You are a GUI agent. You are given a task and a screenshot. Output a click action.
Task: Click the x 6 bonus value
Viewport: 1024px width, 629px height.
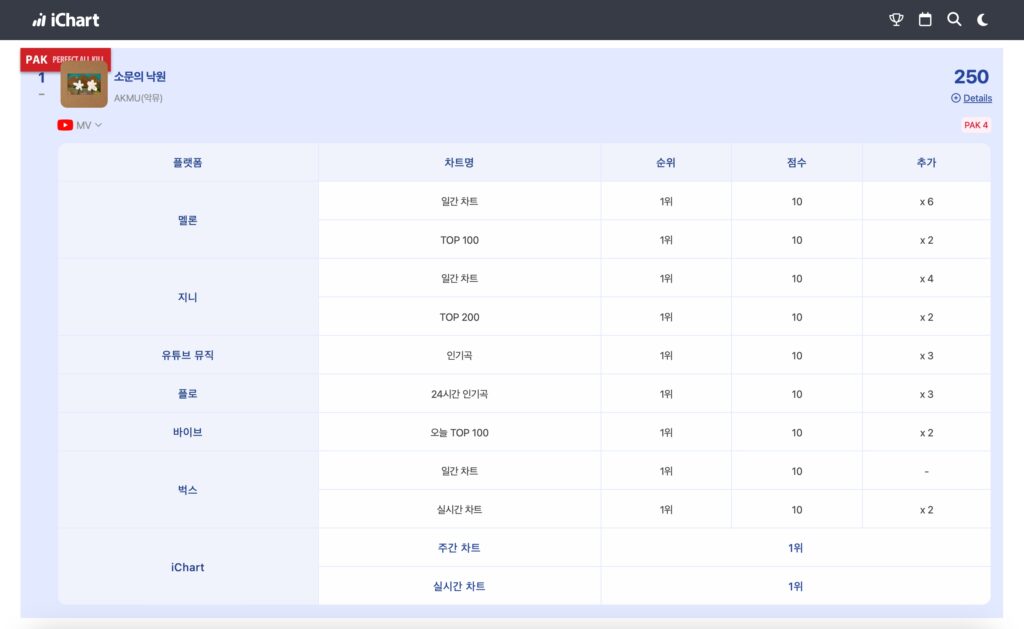point(926,201)
